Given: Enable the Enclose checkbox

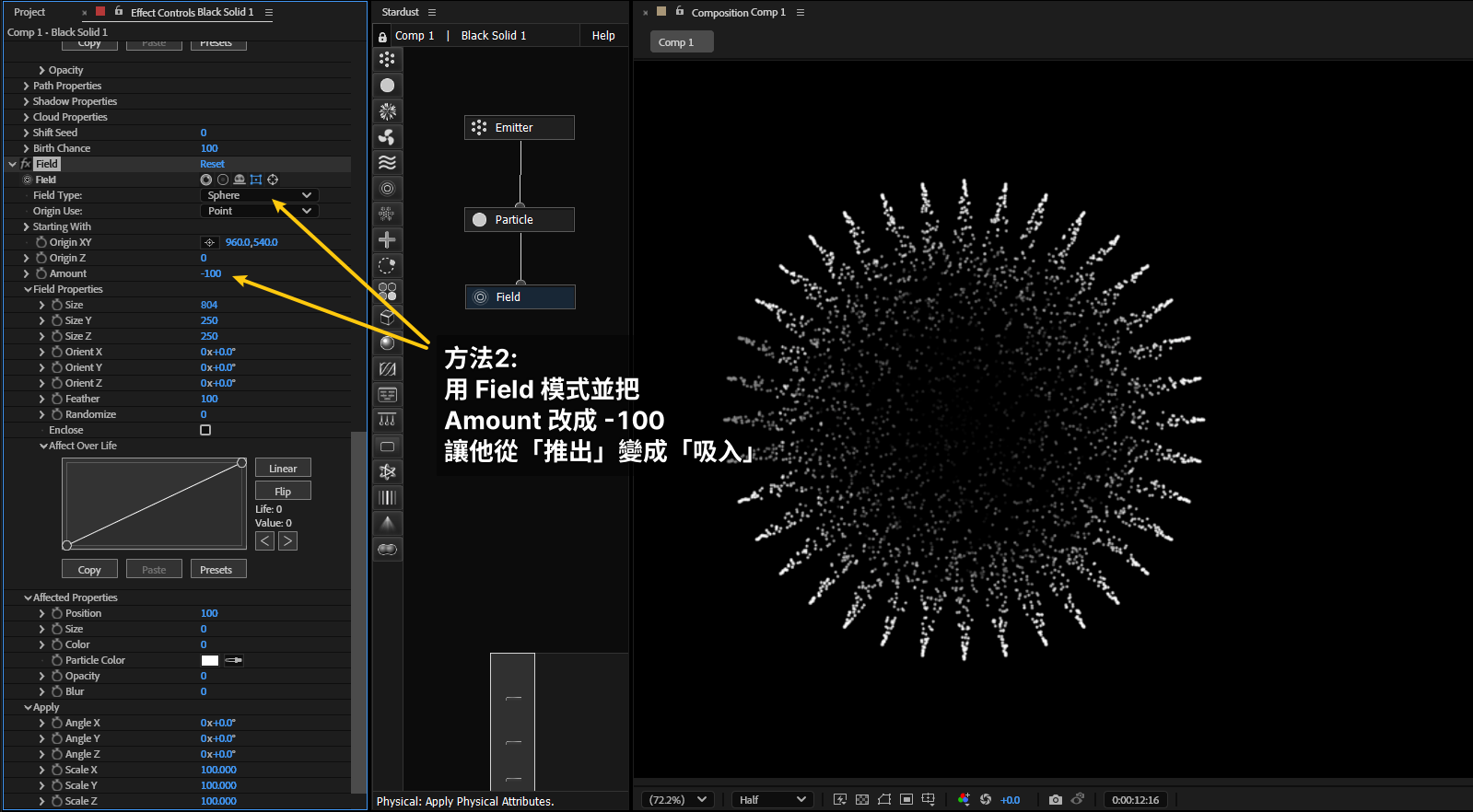Looking at the screenshot, I should (x=205, y=430).
